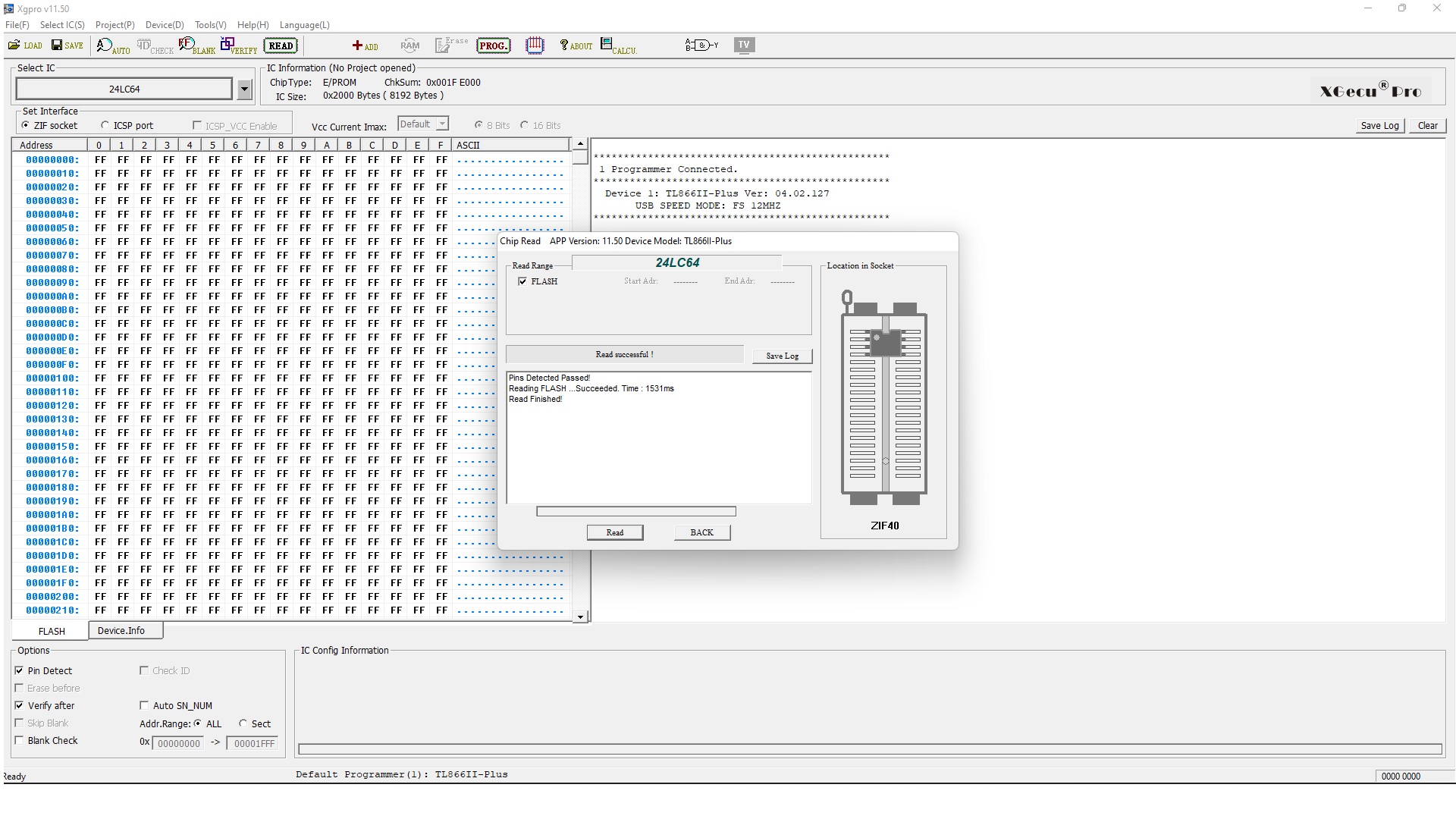Screen dimensions: 1456x819
Task: Click the BACK button in dialog
Action: coord(701,532)
